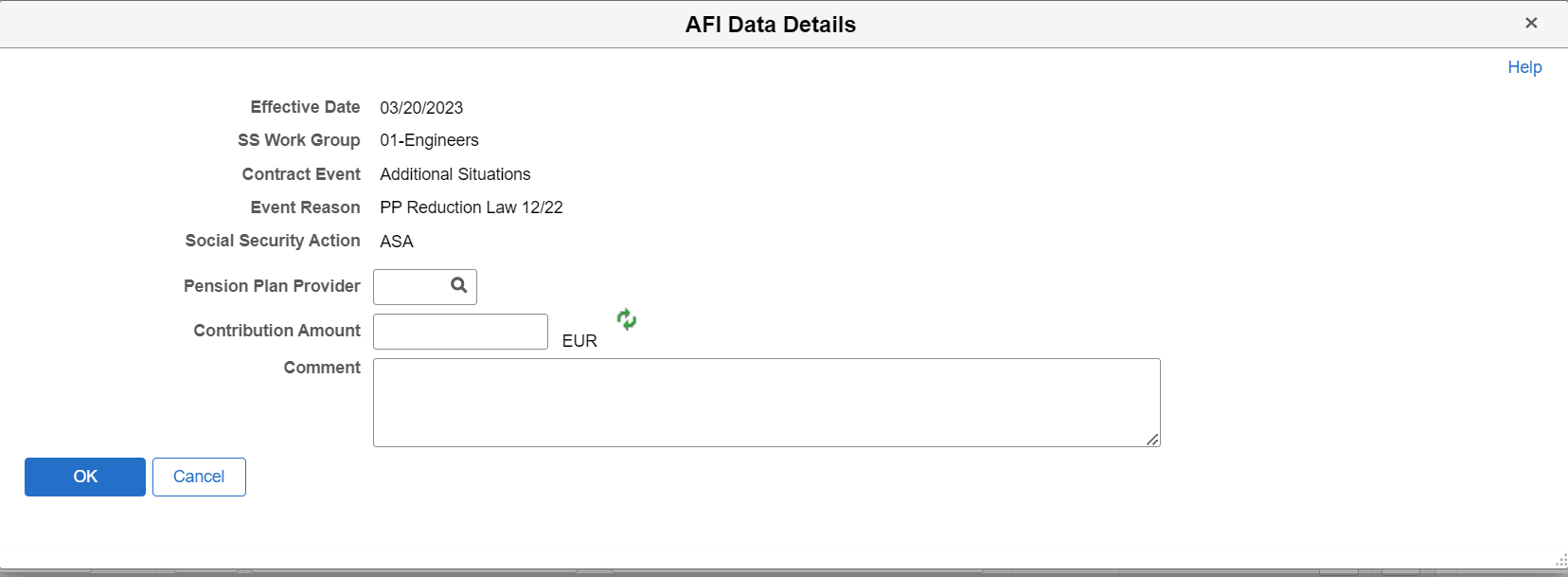This screenshot has width=1568, height=577.
Task: Confirm the entry with OK
Action: (x=84, y=477)
